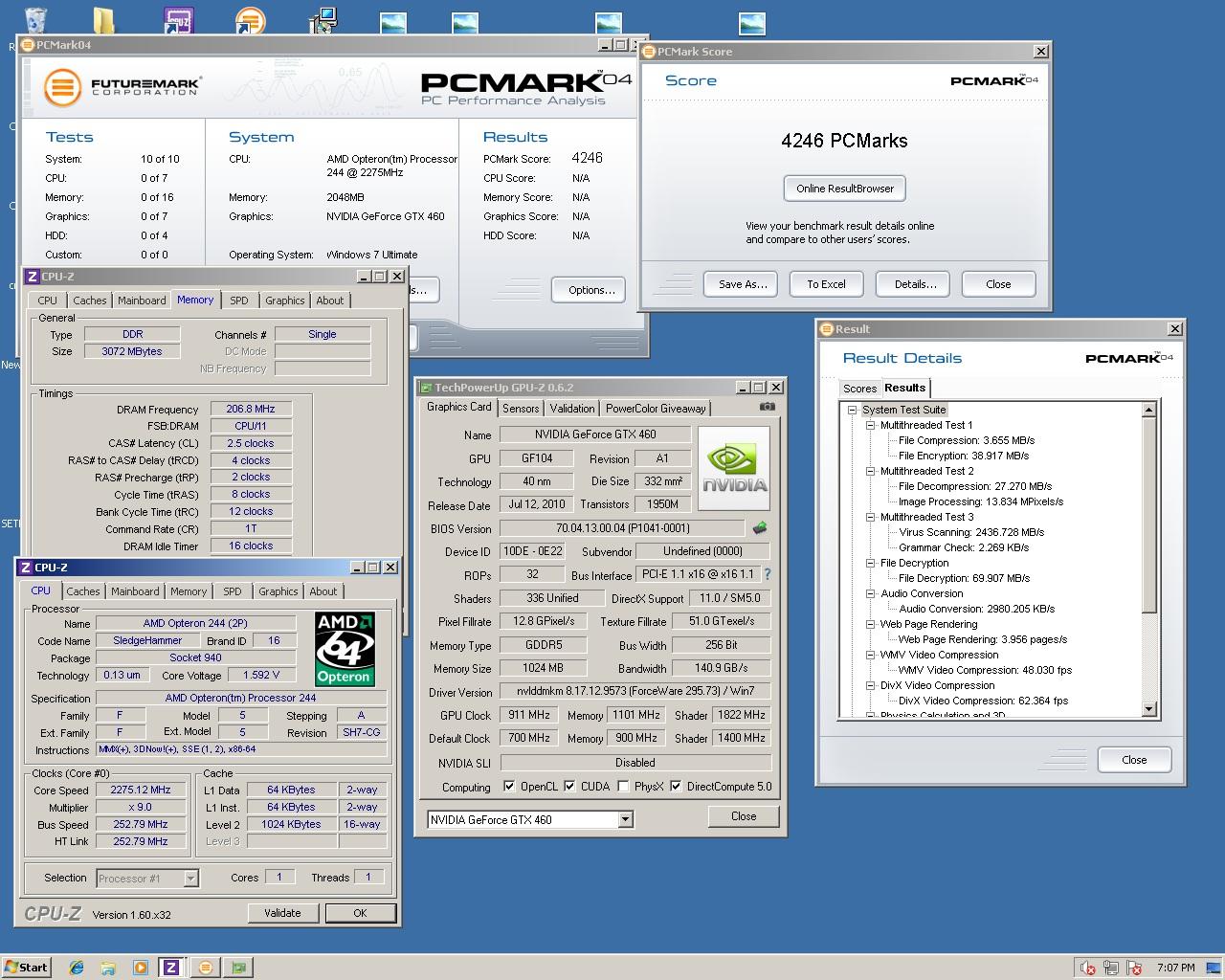Select the GPU-Z green taskbar button
This screenshot has height=980, width=1225.
pos(238,968)
